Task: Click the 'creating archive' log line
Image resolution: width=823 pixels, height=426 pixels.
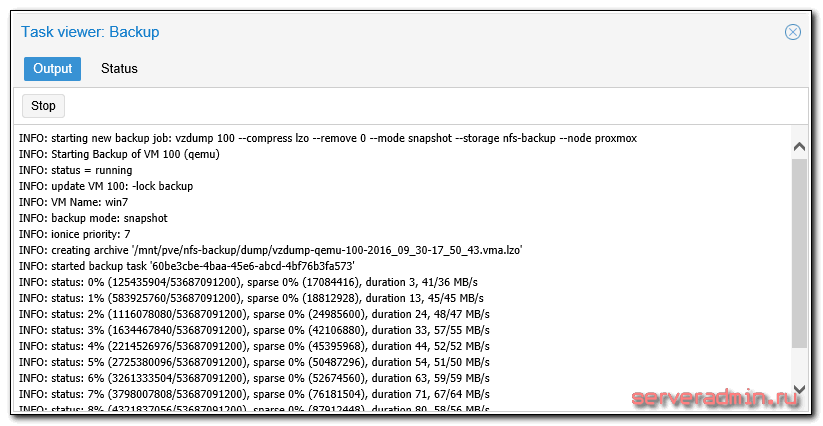Action: (x=270, y=250)
